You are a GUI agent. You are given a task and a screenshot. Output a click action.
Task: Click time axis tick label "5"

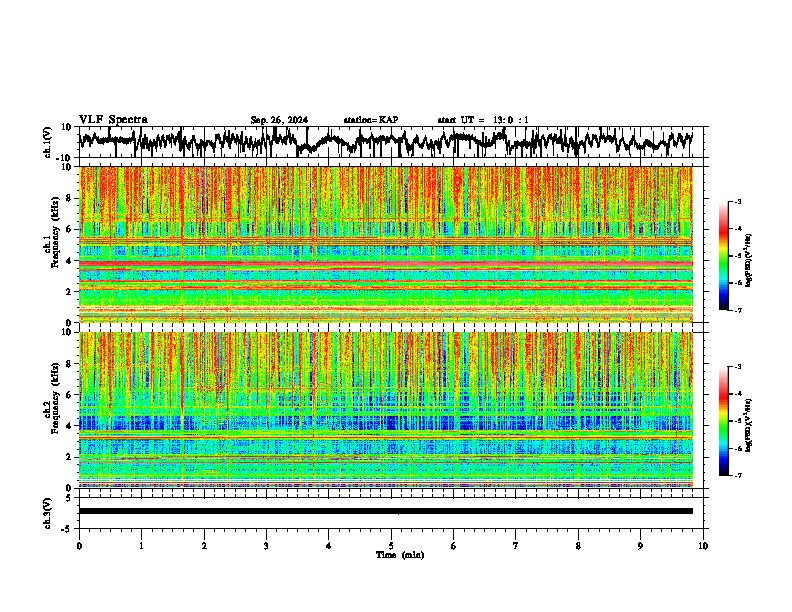[x=391, y=546]
